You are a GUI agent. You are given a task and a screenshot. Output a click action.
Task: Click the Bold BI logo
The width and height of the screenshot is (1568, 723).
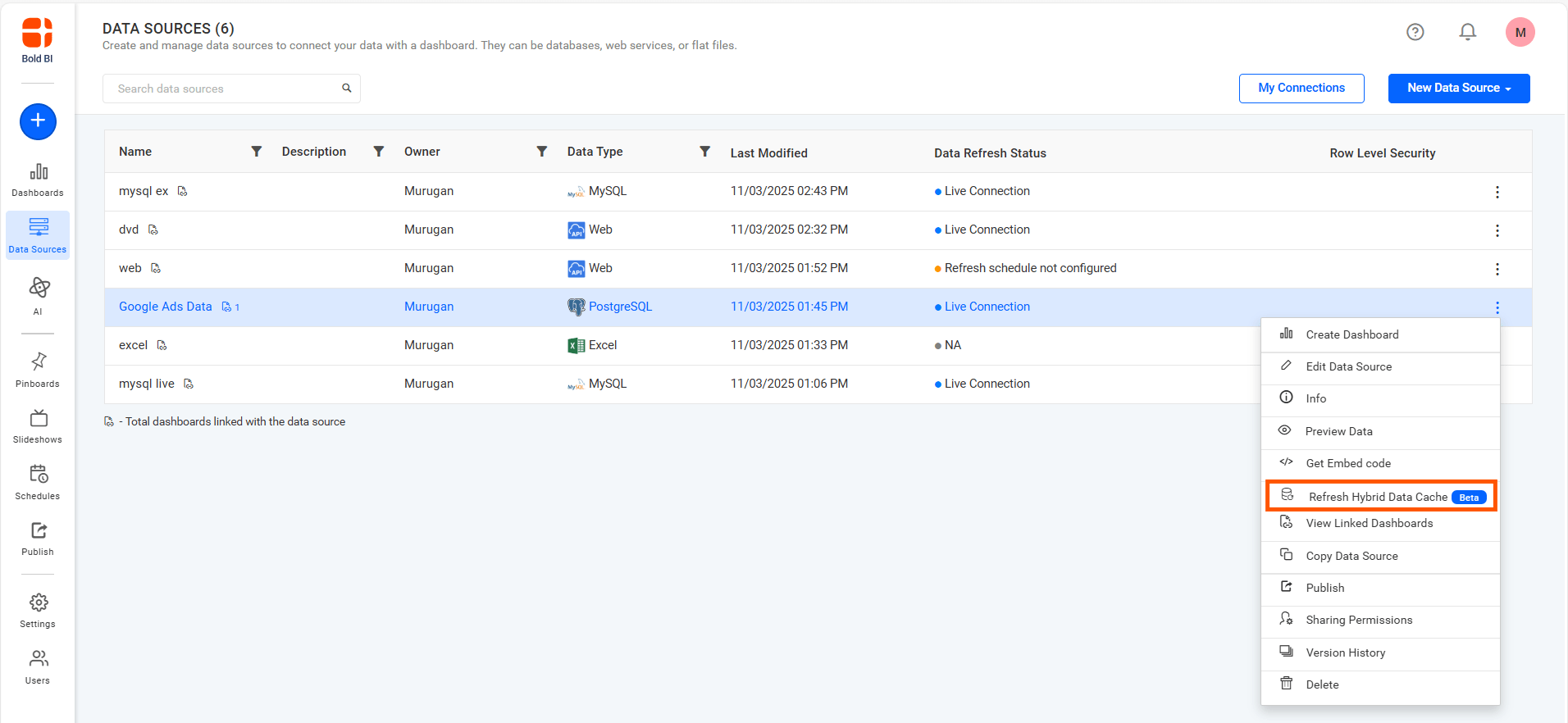[x=38, y=40]
